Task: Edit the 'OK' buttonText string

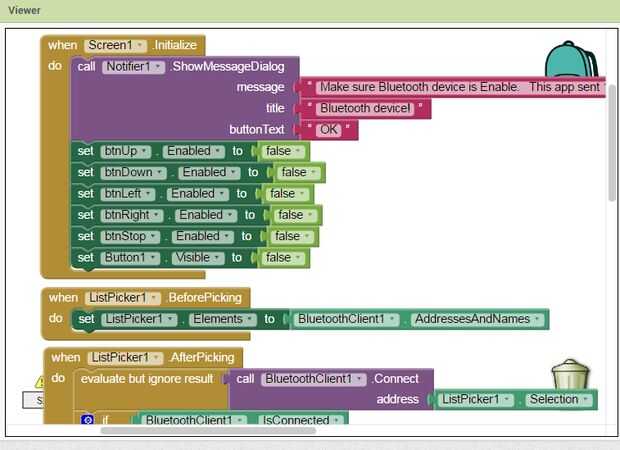Action: [x=329, y=130]
